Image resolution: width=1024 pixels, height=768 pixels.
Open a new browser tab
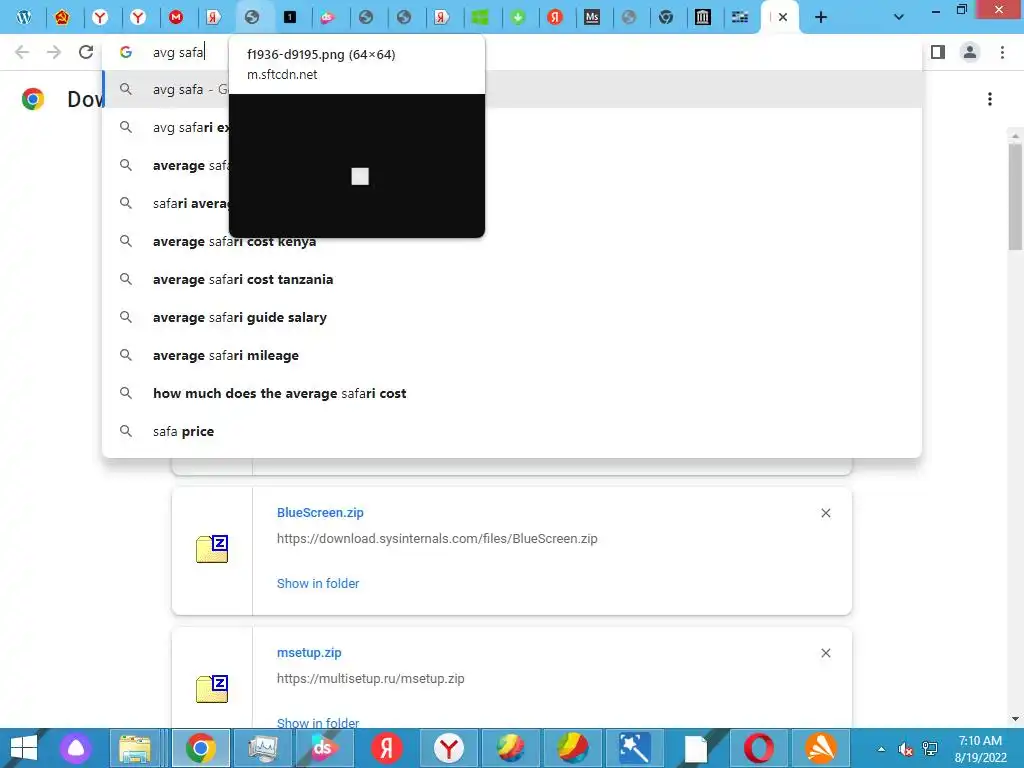(821, 18)
